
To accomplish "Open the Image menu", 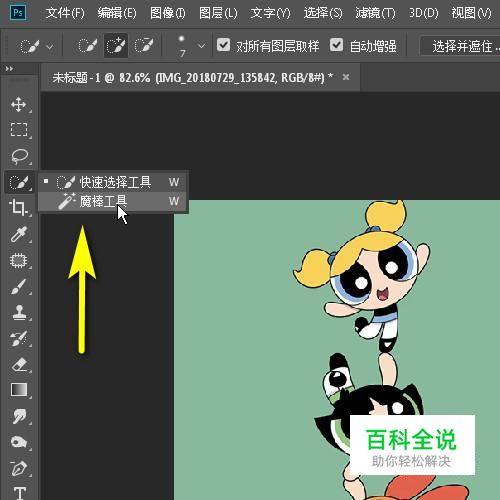I will point(167,13).
